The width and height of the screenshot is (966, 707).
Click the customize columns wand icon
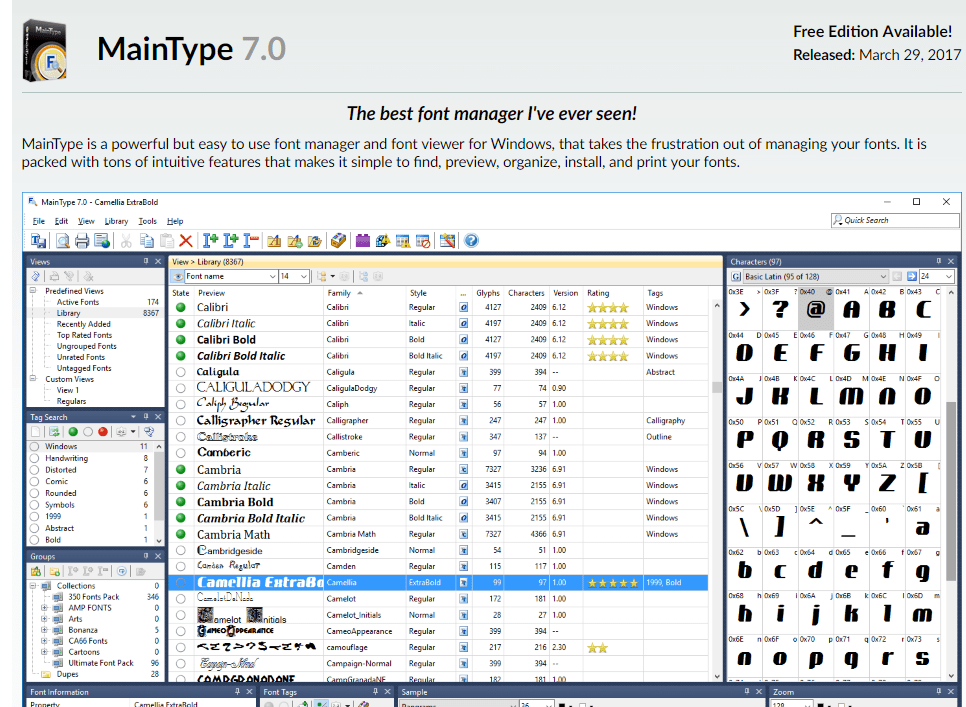448,241
